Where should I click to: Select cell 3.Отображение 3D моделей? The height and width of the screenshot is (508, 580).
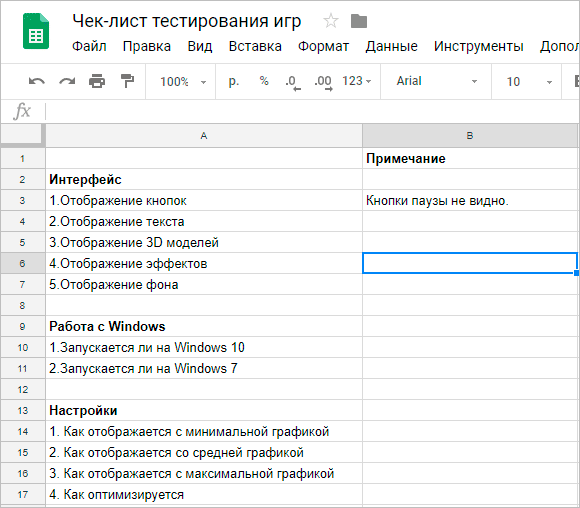coord(204,243)
